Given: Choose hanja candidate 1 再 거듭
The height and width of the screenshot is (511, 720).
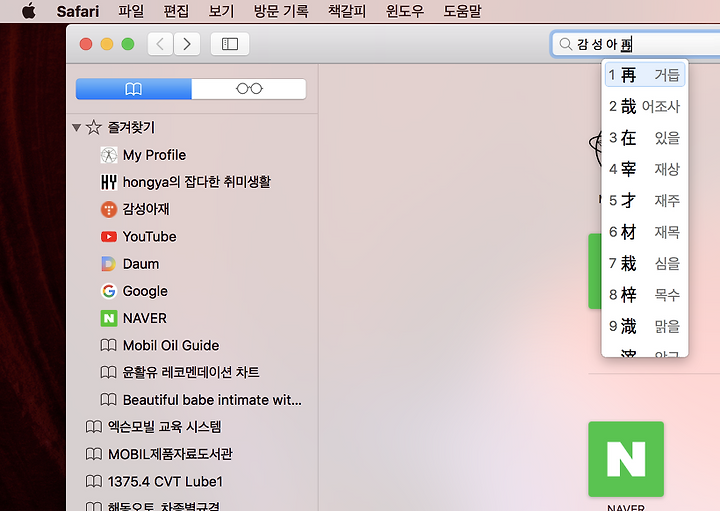Looking at the screenshot, I should 645,75.
